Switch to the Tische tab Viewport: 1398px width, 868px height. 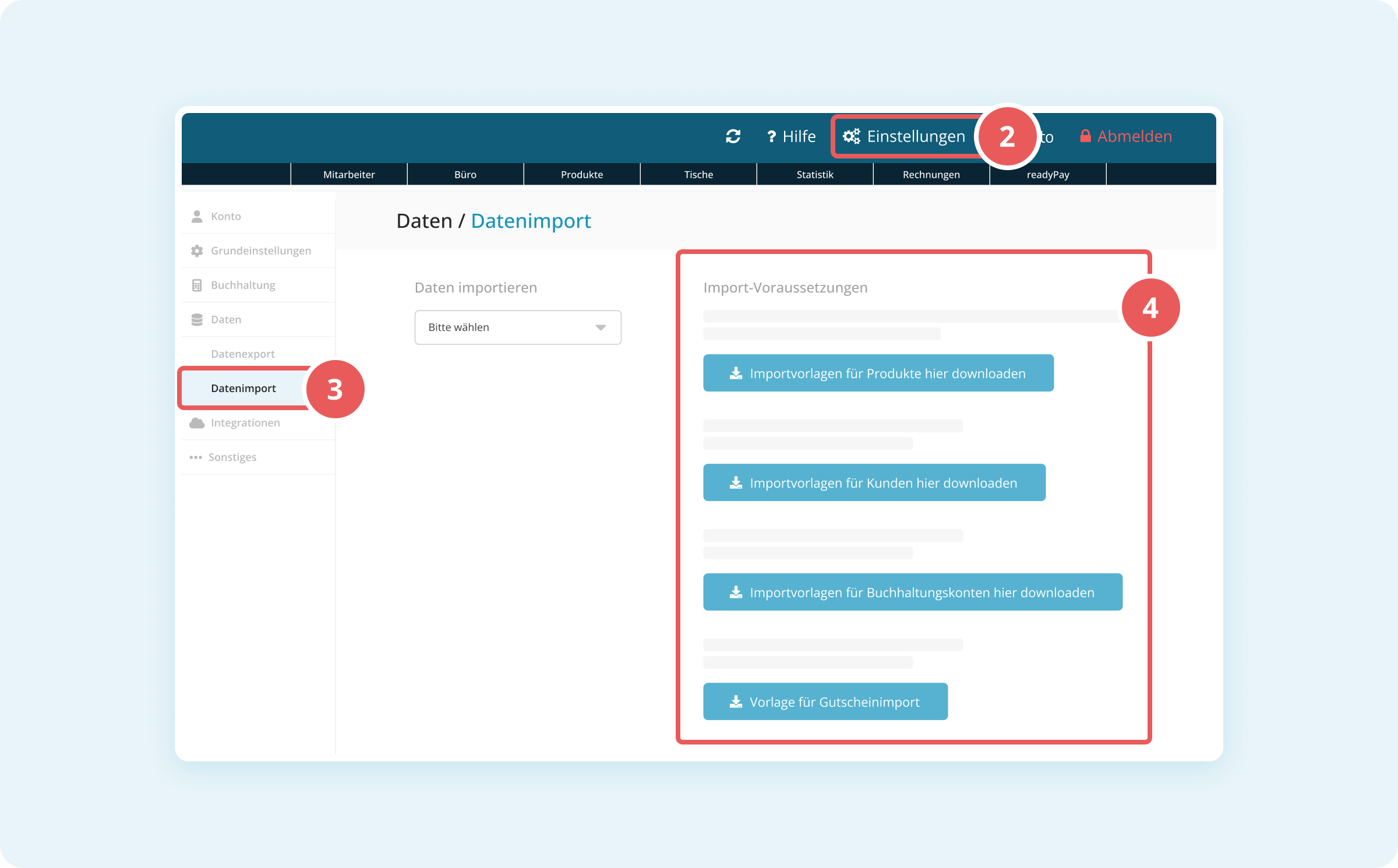point(698,174)
